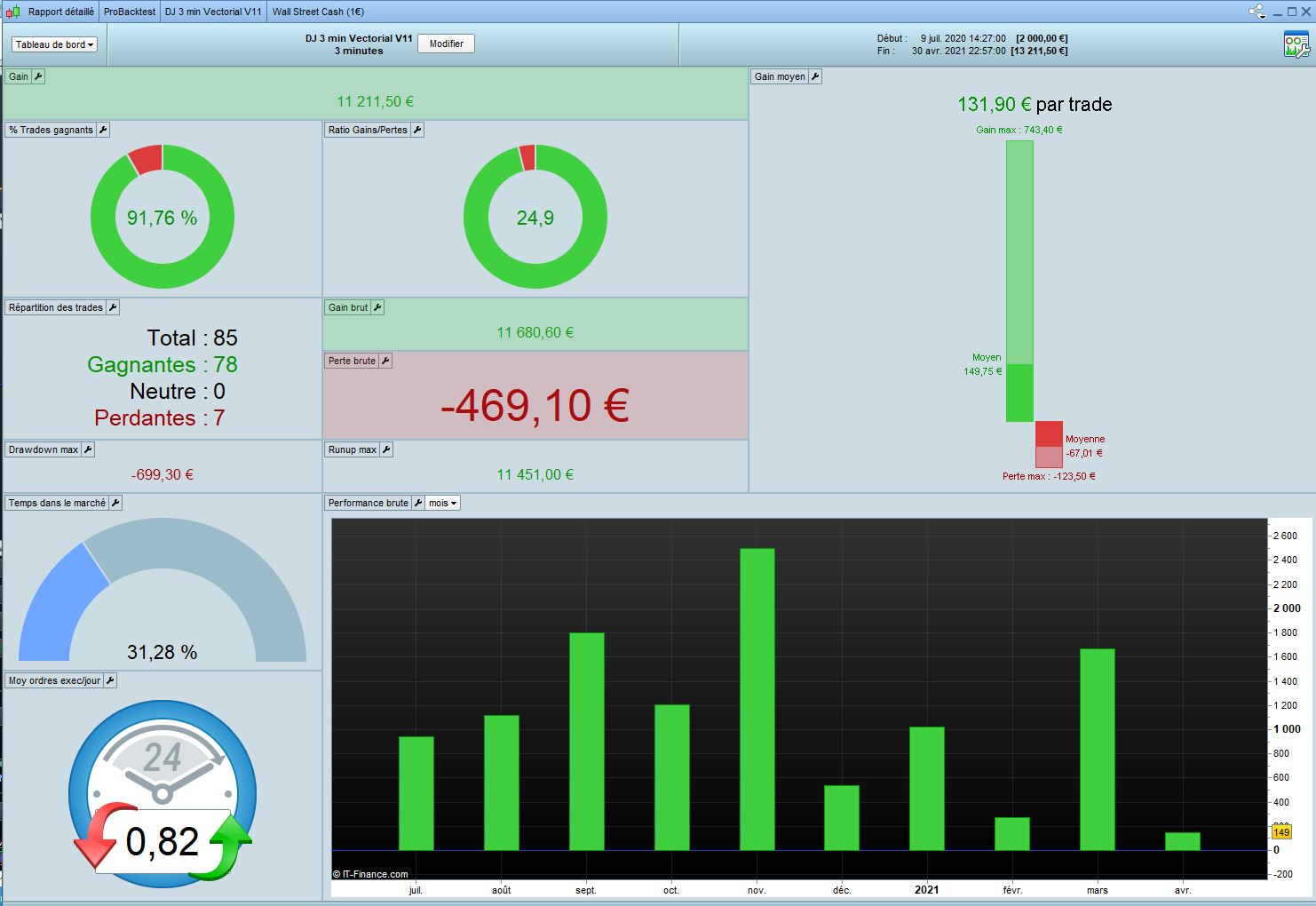Click the © IT-Finance.com text on chart
The height and width of the screenshot is (906, 1316).
coord(370,874)
